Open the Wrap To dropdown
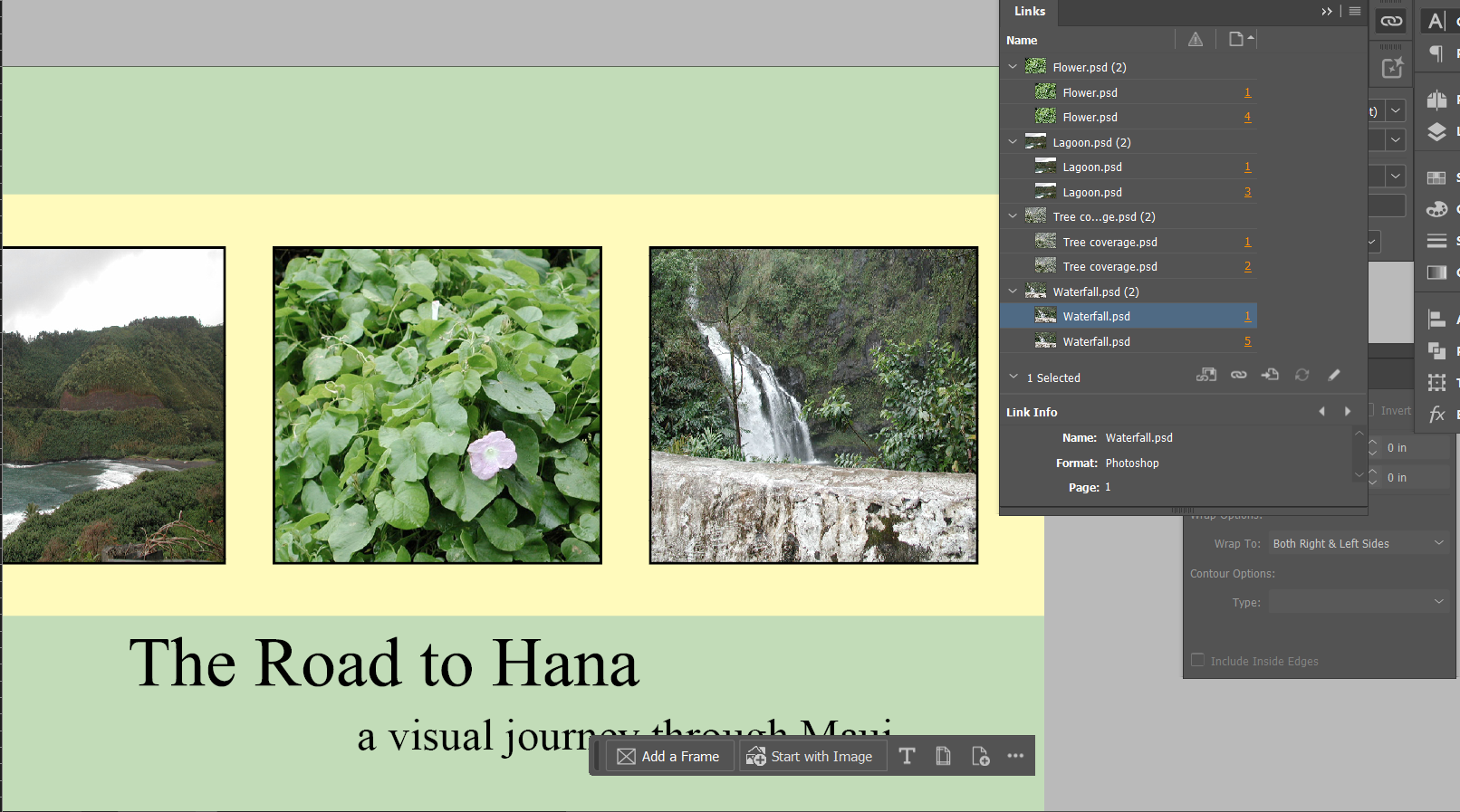This screenshot has height=812, width=1460. [x=1357, y=543]
